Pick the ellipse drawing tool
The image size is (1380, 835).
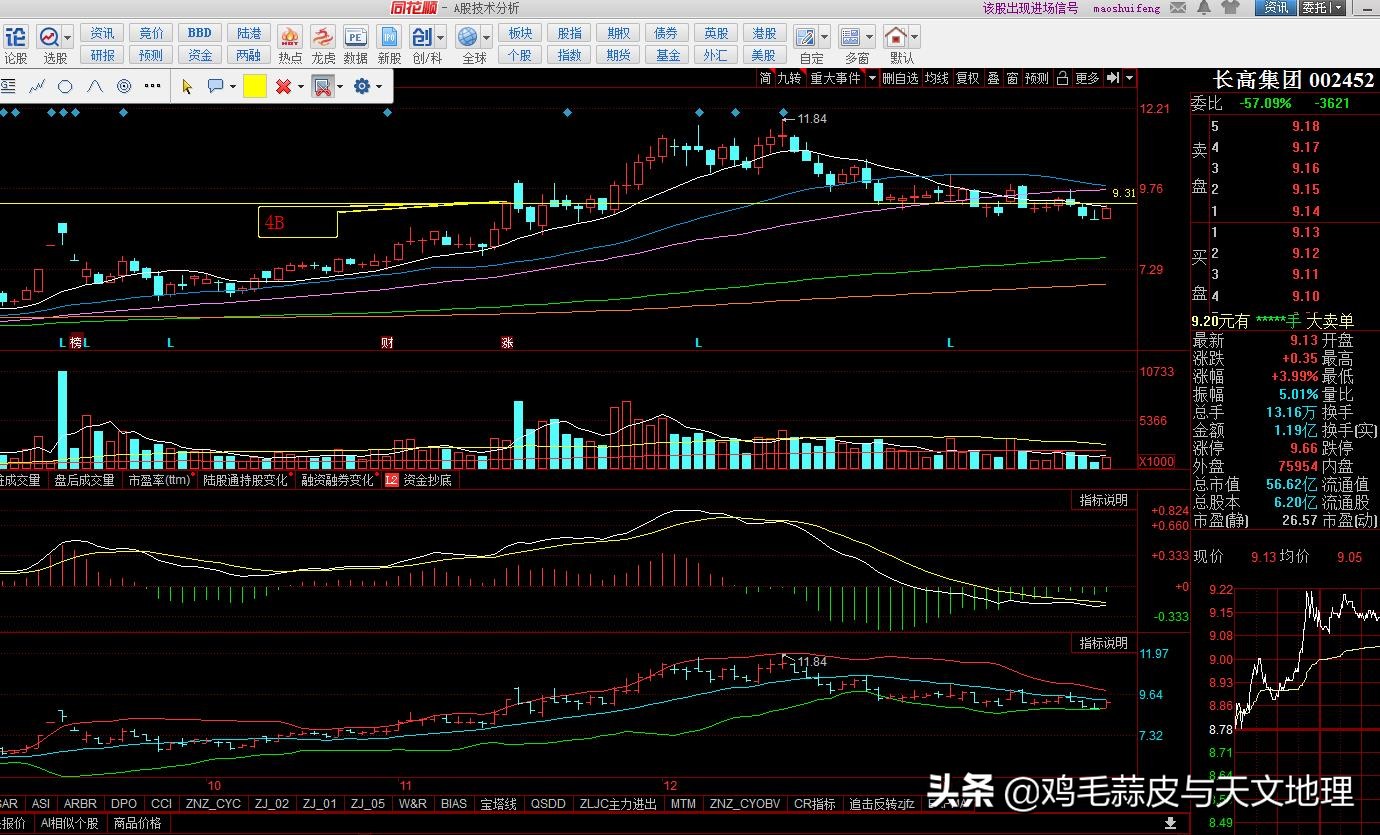(65, 87)
